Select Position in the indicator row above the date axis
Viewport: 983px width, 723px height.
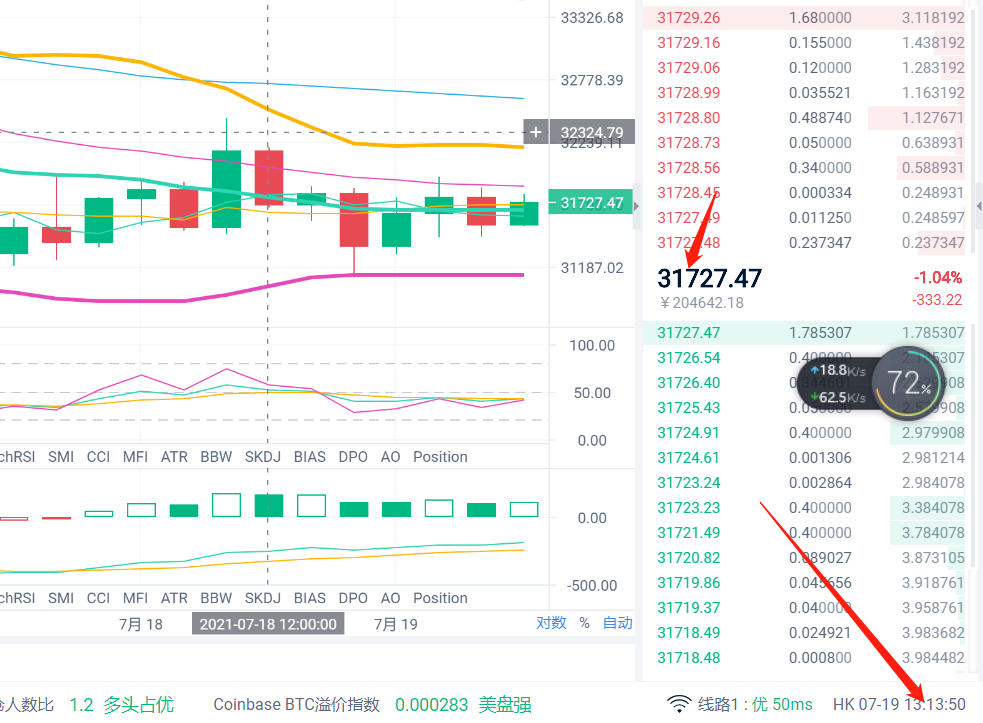coord(440,598)
